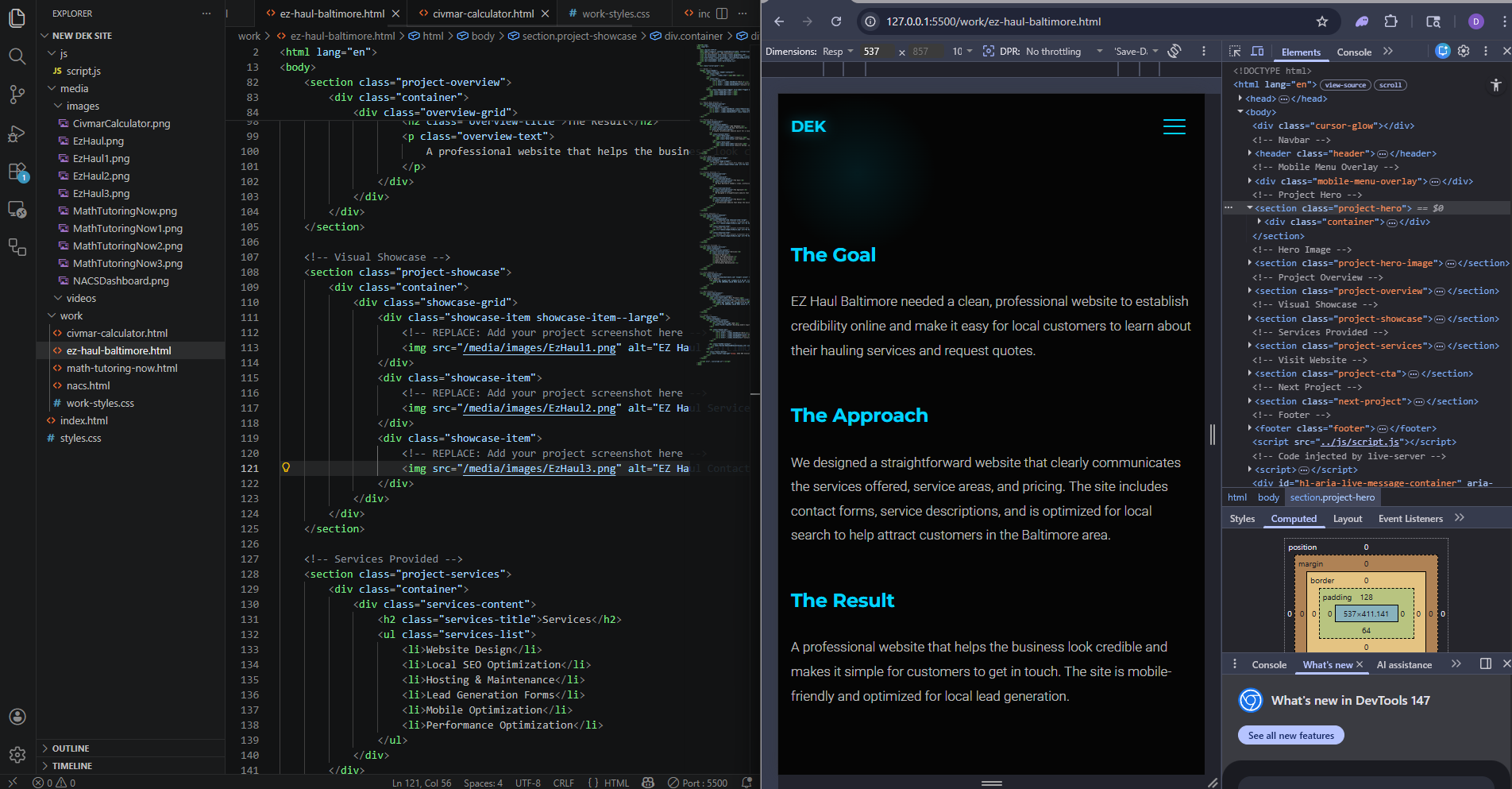Toggle the DevTools drawer sidebar layout icon
The width and height of the screenshot is (1512, 789).
[x=1486, y=664]
